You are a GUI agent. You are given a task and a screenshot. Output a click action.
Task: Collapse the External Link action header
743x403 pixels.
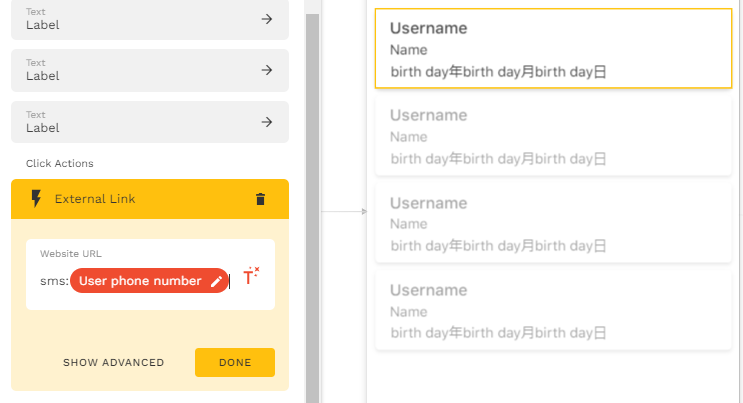point(150,199)
